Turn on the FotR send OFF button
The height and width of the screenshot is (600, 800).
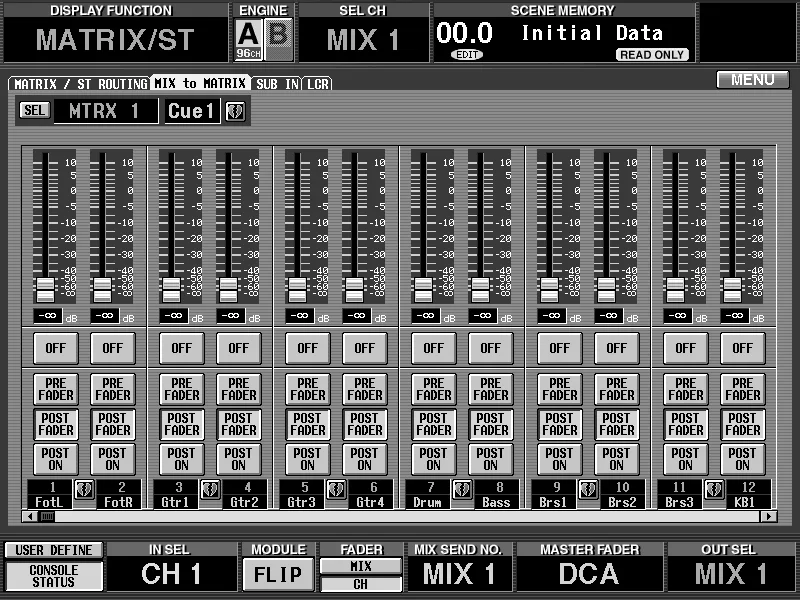point(113,348)
